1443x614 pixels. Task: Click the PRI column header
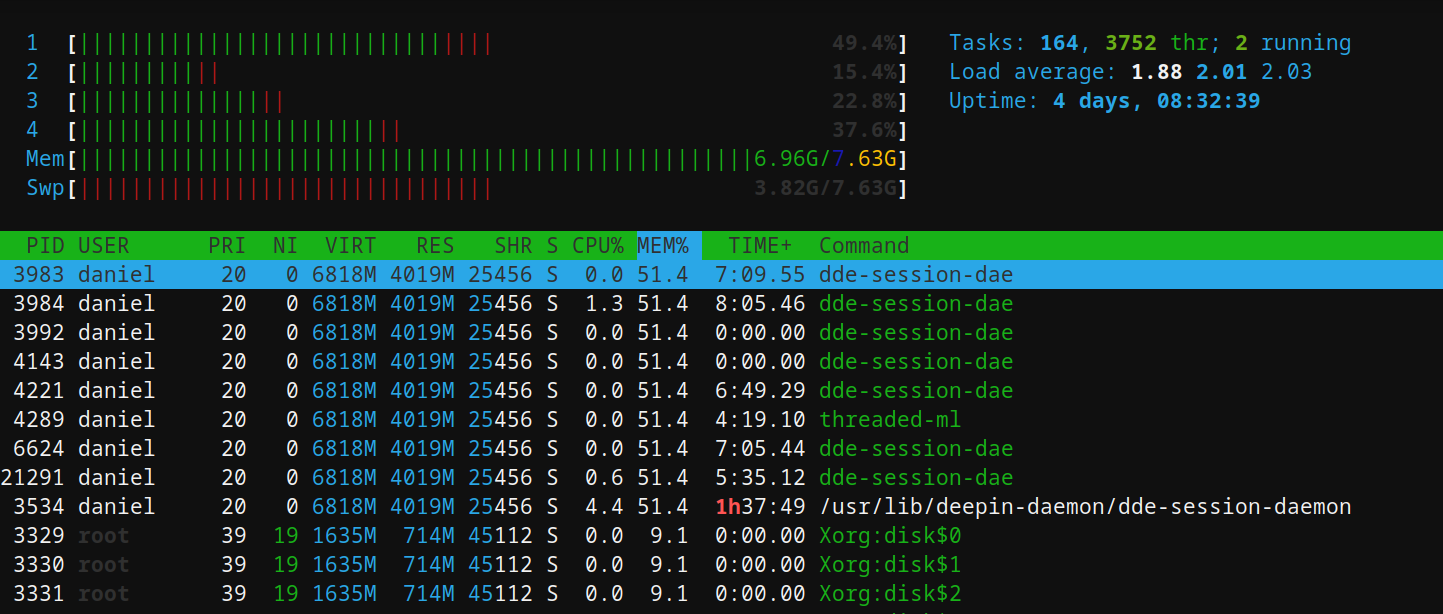click(227, 246)
